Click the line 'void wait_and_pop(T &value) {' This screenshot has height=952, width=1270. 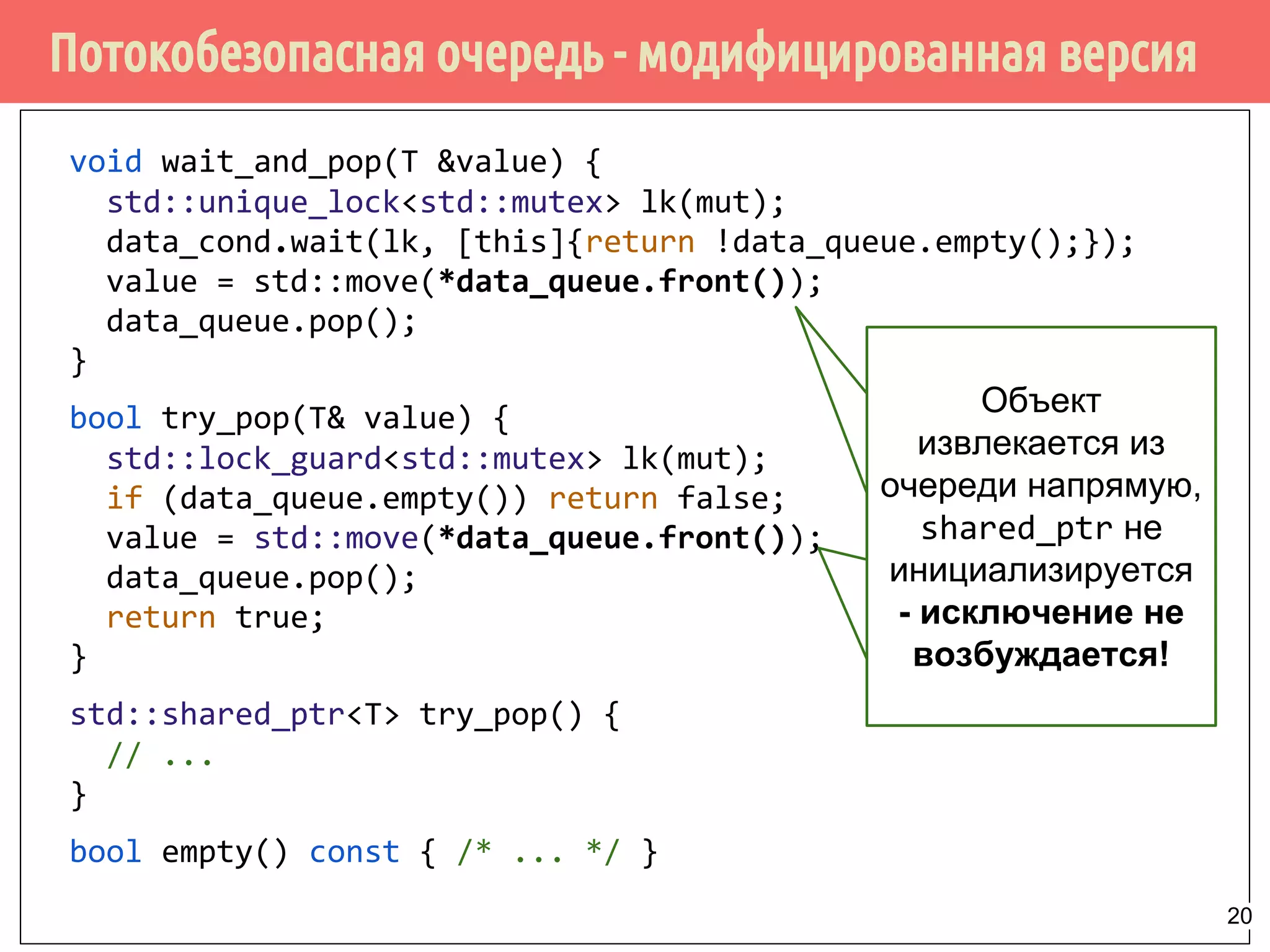pos(335,163)
